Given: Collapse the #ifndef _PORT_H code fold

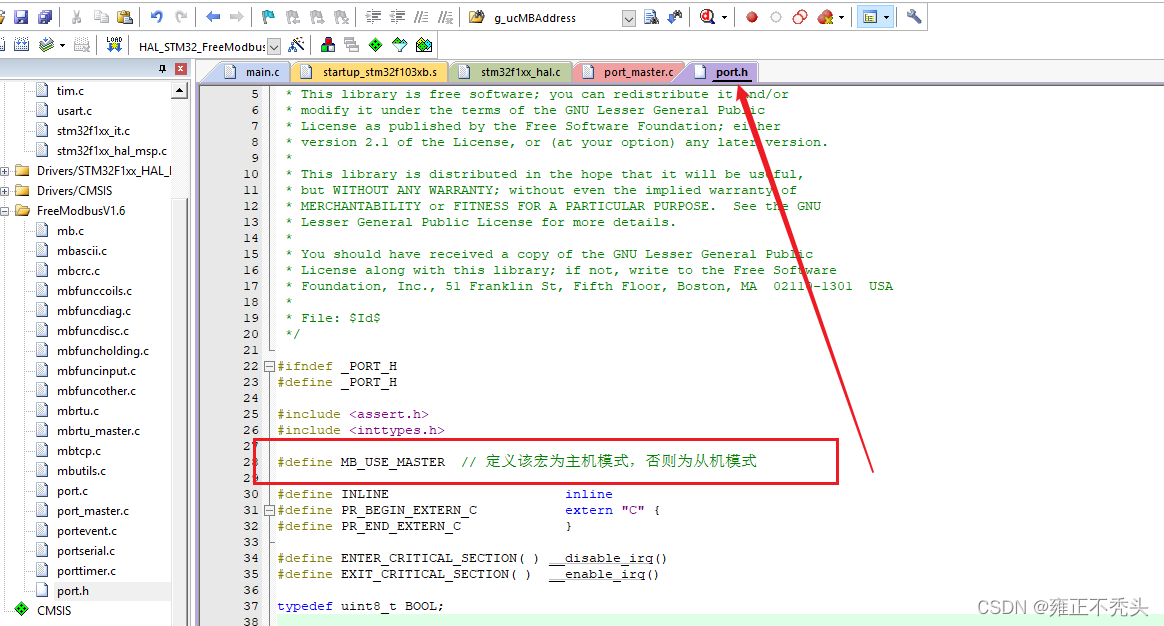Looking at the screenshot, I should pyautogui.click(x=269, y=366).
